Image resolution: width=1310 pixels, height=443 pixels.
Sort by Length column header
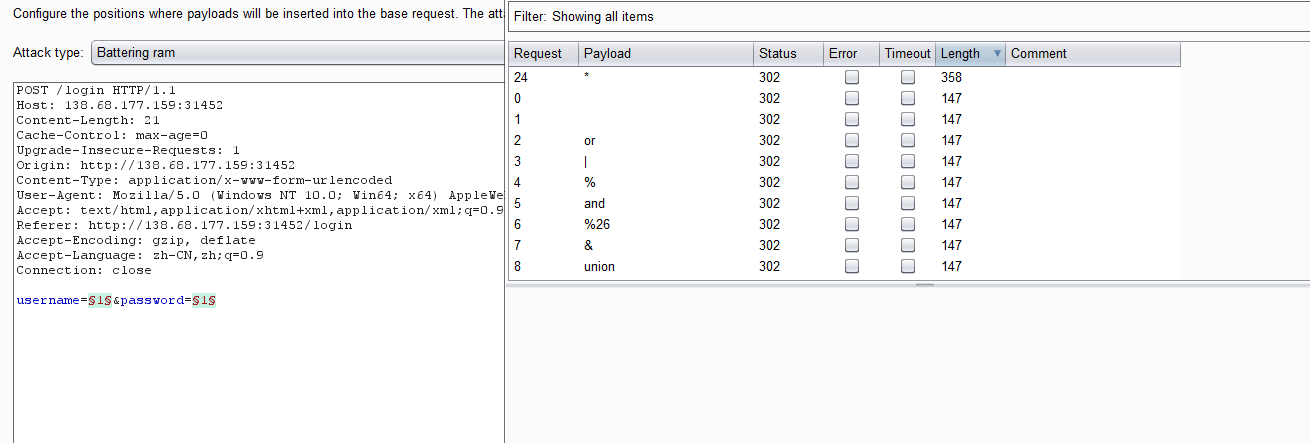[970, 54]
